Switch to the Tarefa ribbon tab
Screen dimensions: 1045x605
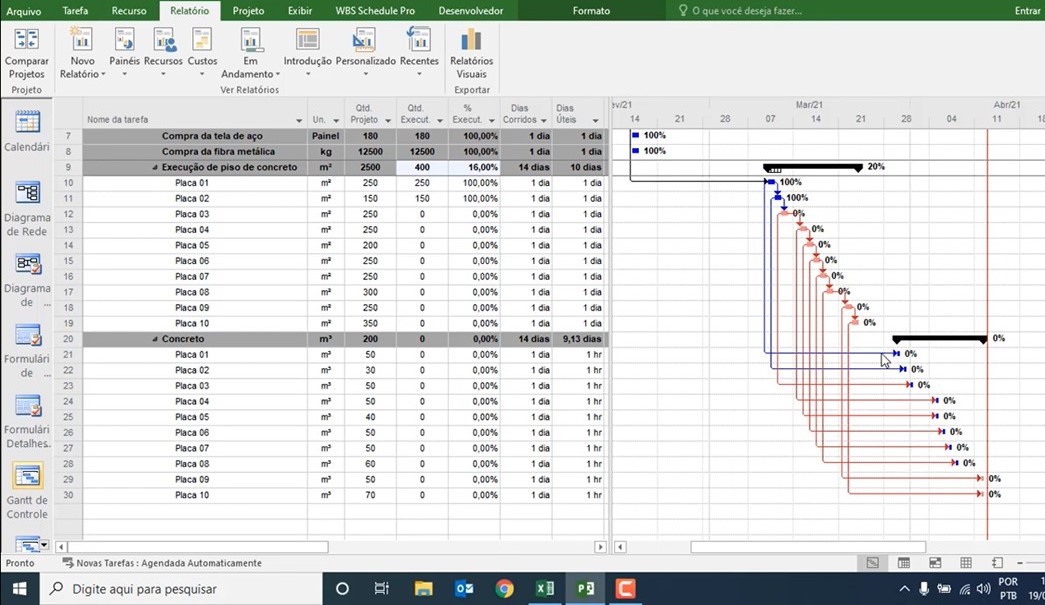(x=75, y=11)
